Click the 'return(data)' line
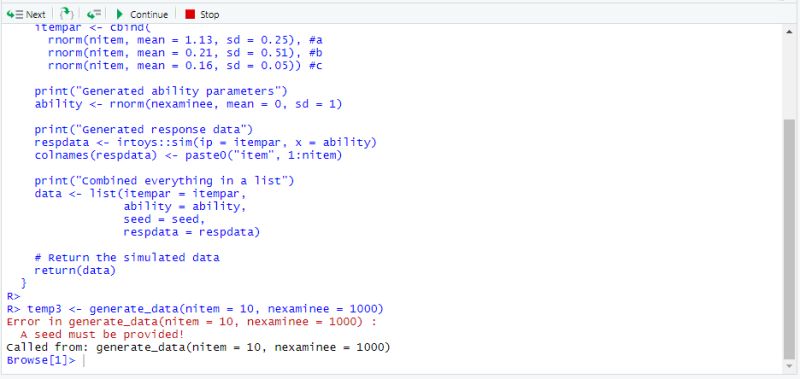Image resolution: width=800 pixels, height=379 pixels. pos(75,270)
